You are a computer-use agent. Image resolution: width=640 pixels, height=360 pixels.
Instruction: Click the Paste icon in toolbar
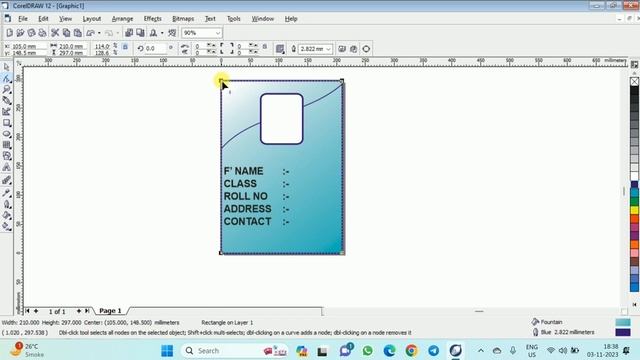78,33
